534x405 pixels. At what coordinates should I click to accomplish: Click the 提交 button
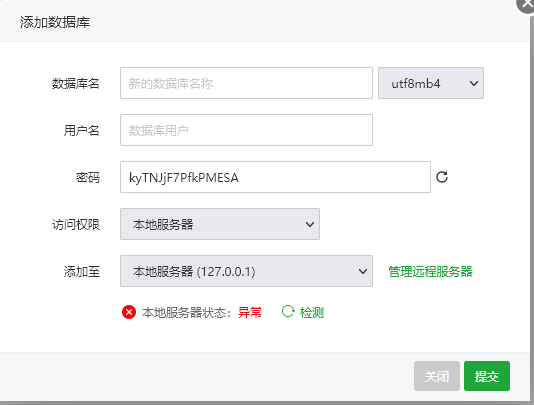click(487, 376)
